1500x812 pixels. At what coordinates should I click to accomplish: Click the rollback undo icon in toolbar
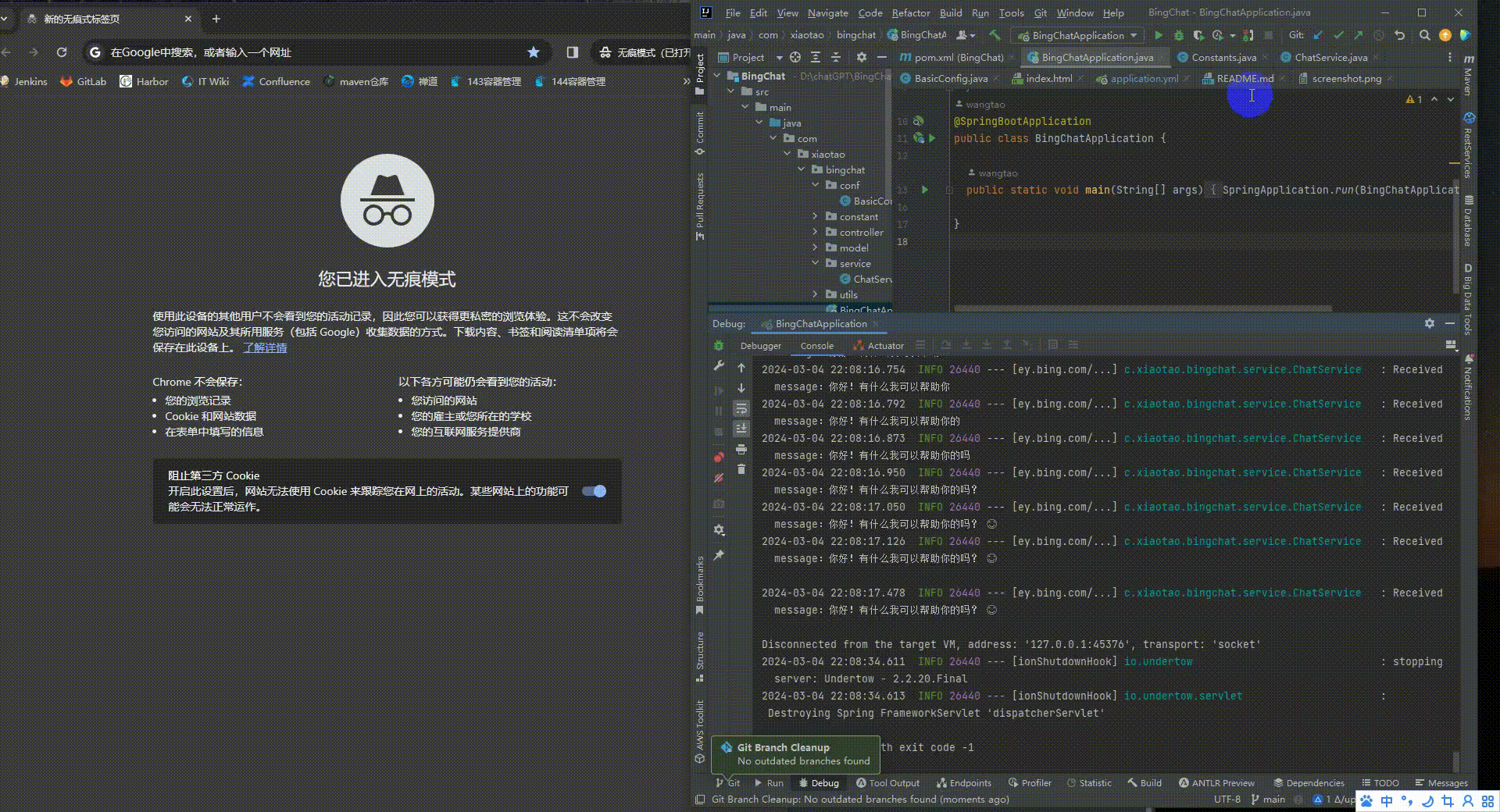click(x=1400, y=35)
